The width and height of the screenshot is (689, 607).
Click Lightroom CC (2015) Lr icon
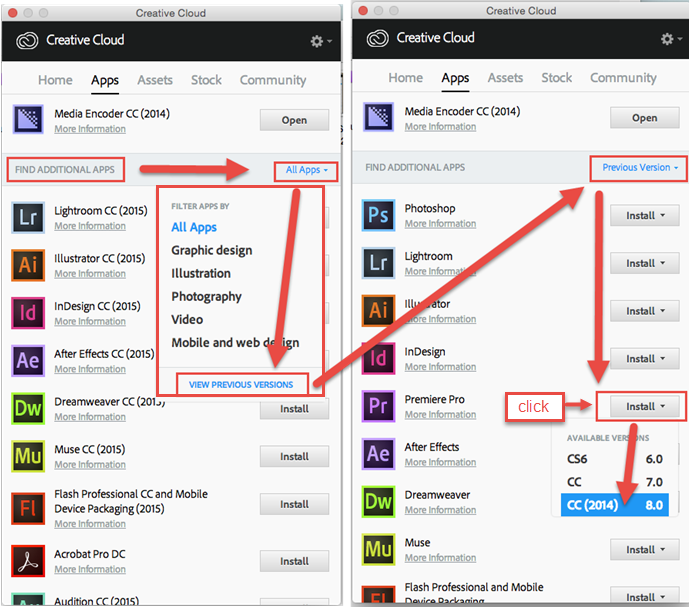coord(28,218)
